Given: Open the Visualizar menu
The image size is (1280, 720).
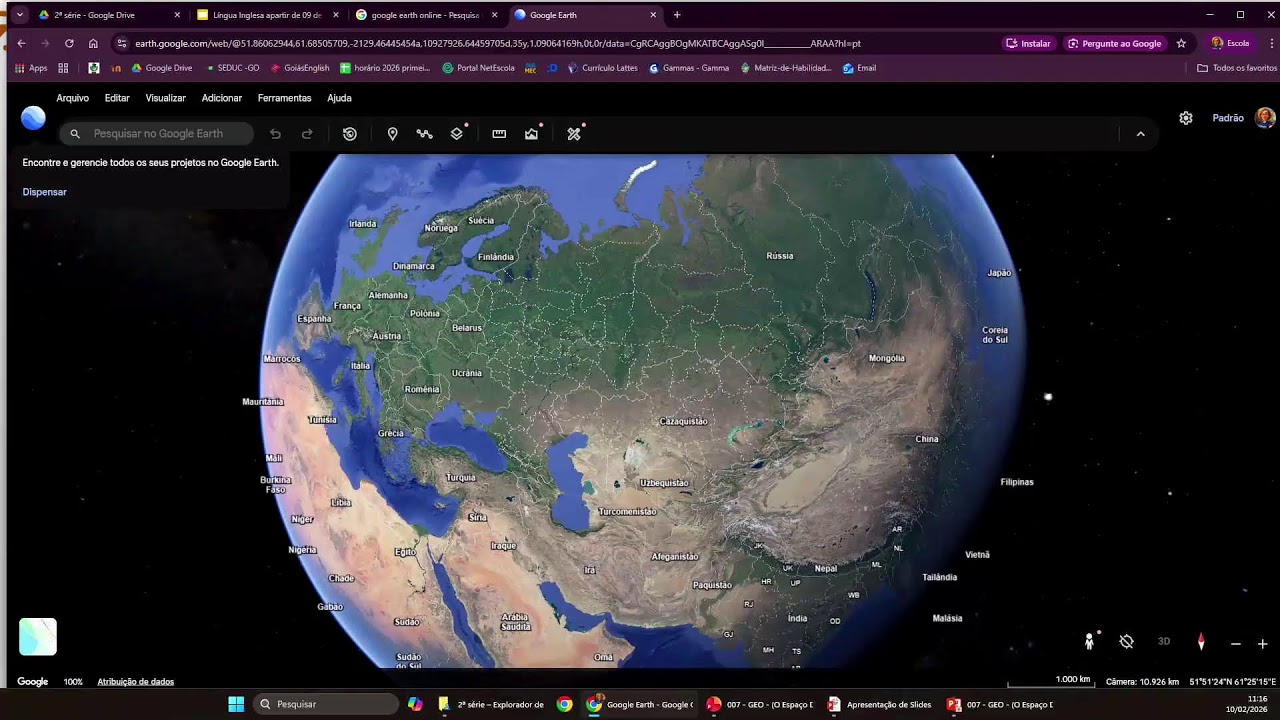Looking at the screenshot, I should (x=166, y=98).
